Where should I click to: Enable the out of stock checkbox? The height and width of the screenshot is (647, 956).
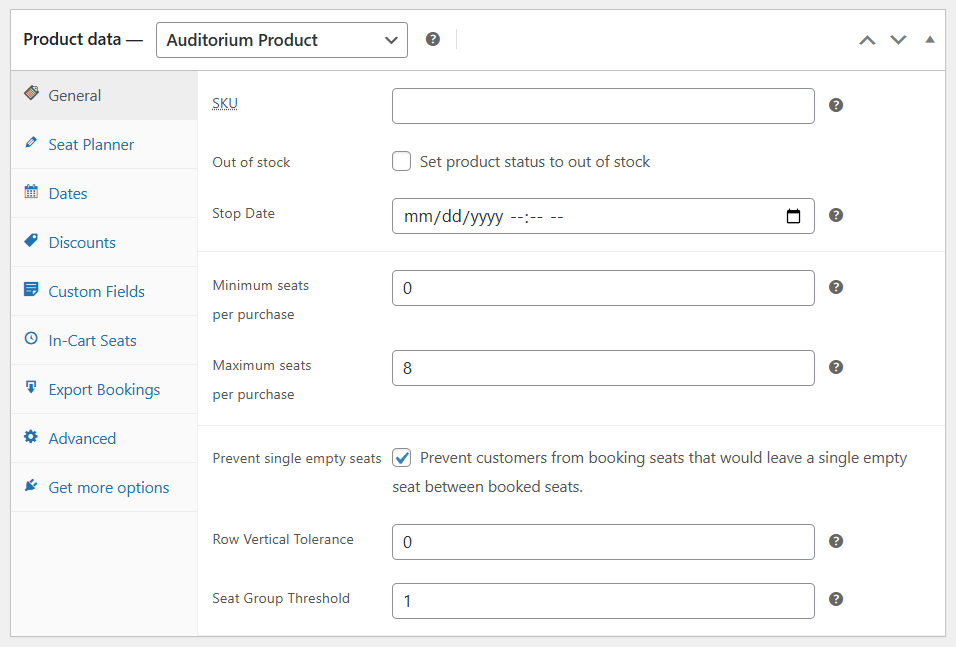click(402, 162)
